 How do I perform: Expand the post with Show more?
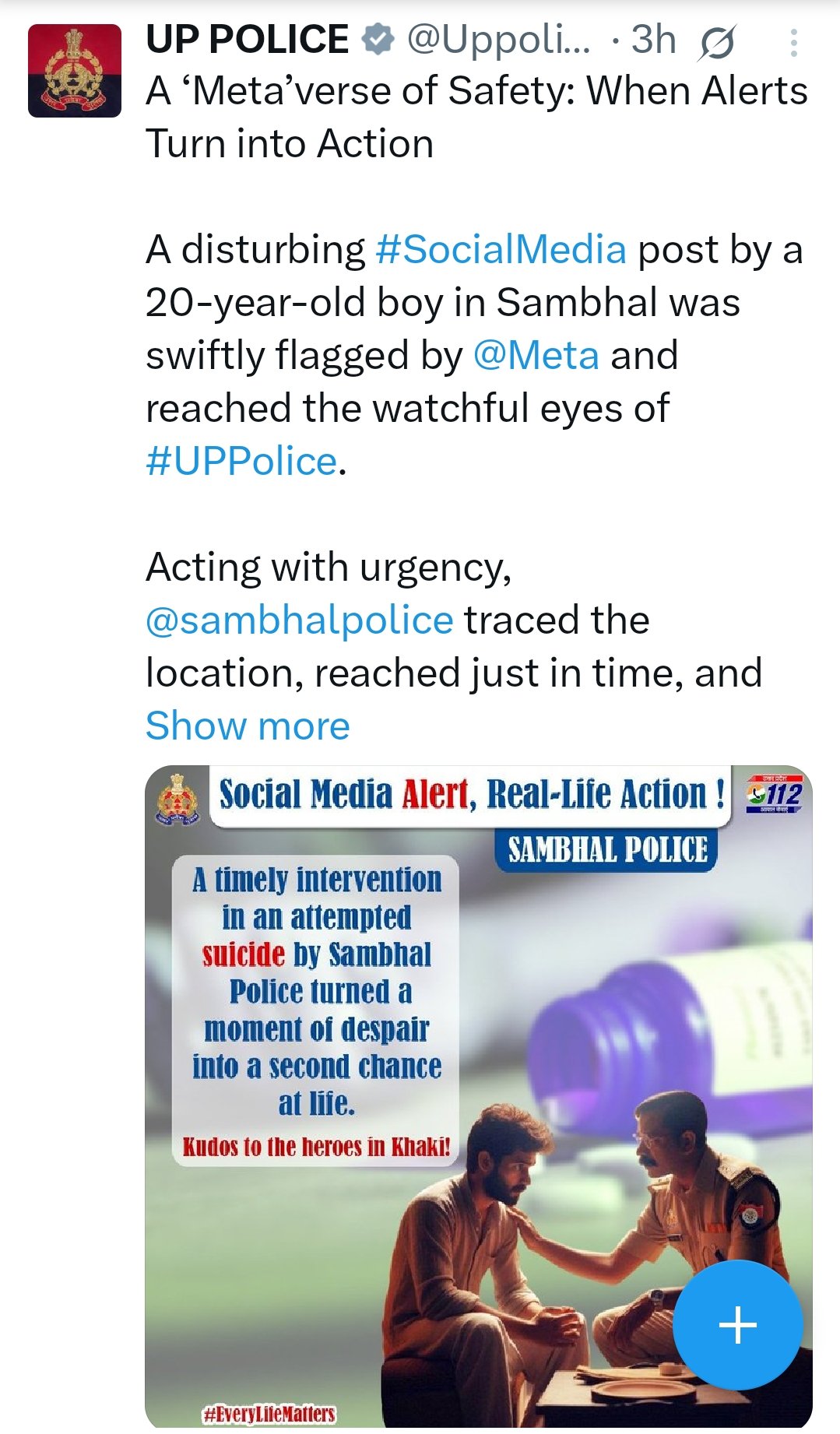pyautogui.click(x=248, y=726)
